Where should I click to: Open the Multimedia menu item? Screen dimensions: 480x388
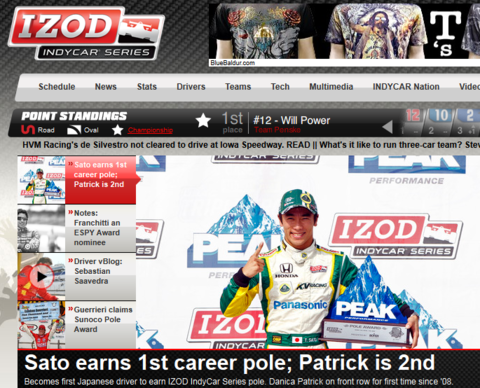331,87
